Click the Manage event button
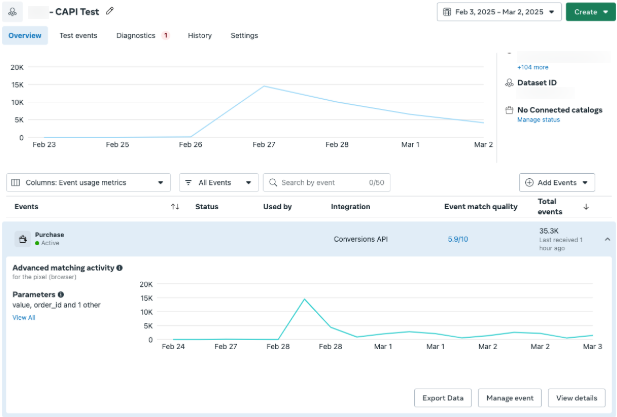This screenshot has width=617, height=417. [510, 398]
